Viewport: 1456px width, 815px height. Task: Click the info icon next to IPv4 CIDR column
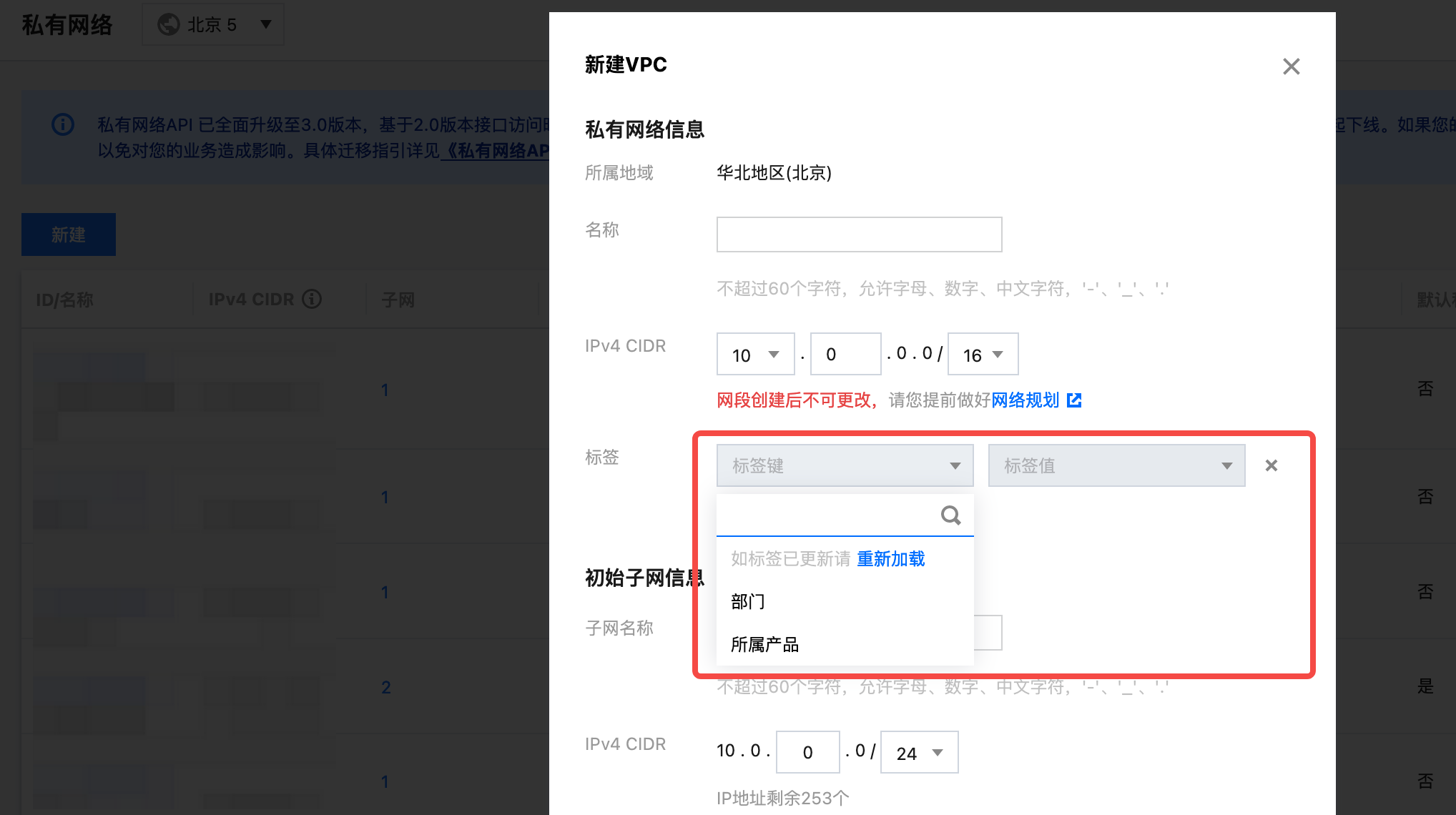(312, 299)
